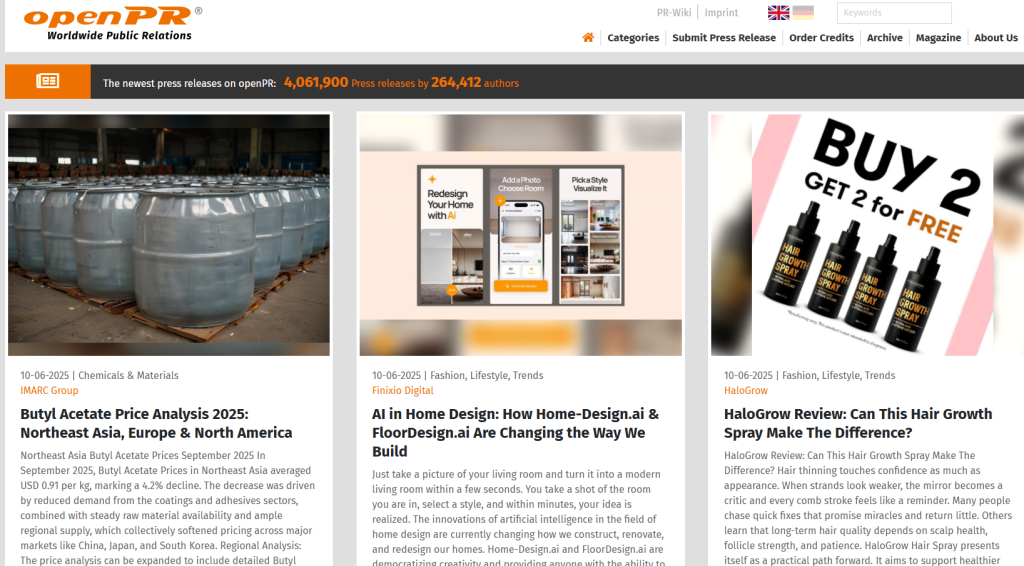The width and height of the screenshot is (1024, 566).
Task: Open Butyl Acetate Price Analysis 2025 headline
Action: tap(156, 423)
